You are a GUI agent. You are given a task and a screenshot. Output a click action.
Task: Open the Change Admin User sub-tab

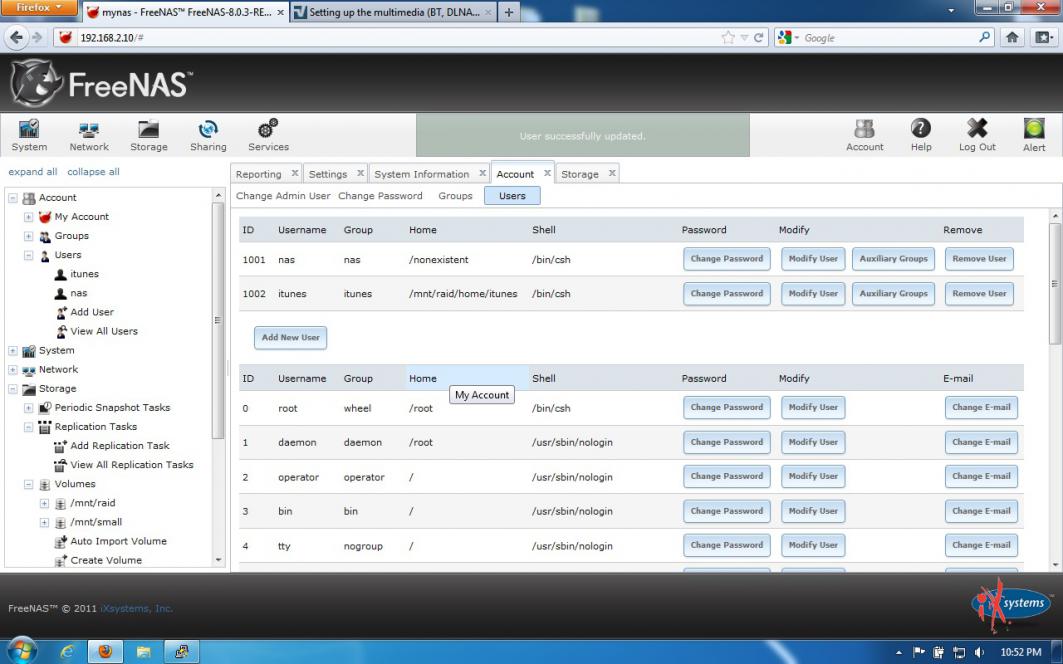(283, 196)
